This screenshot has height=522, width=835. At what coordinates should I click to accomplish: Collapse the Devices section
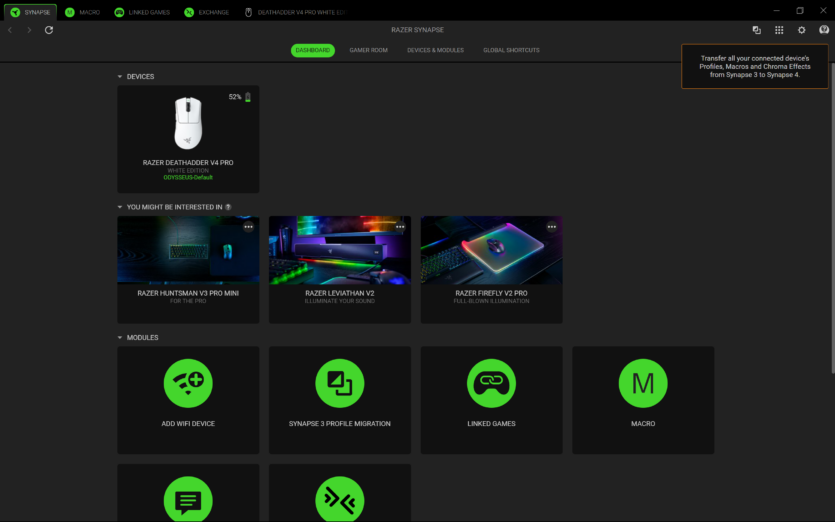pos(120,77)
